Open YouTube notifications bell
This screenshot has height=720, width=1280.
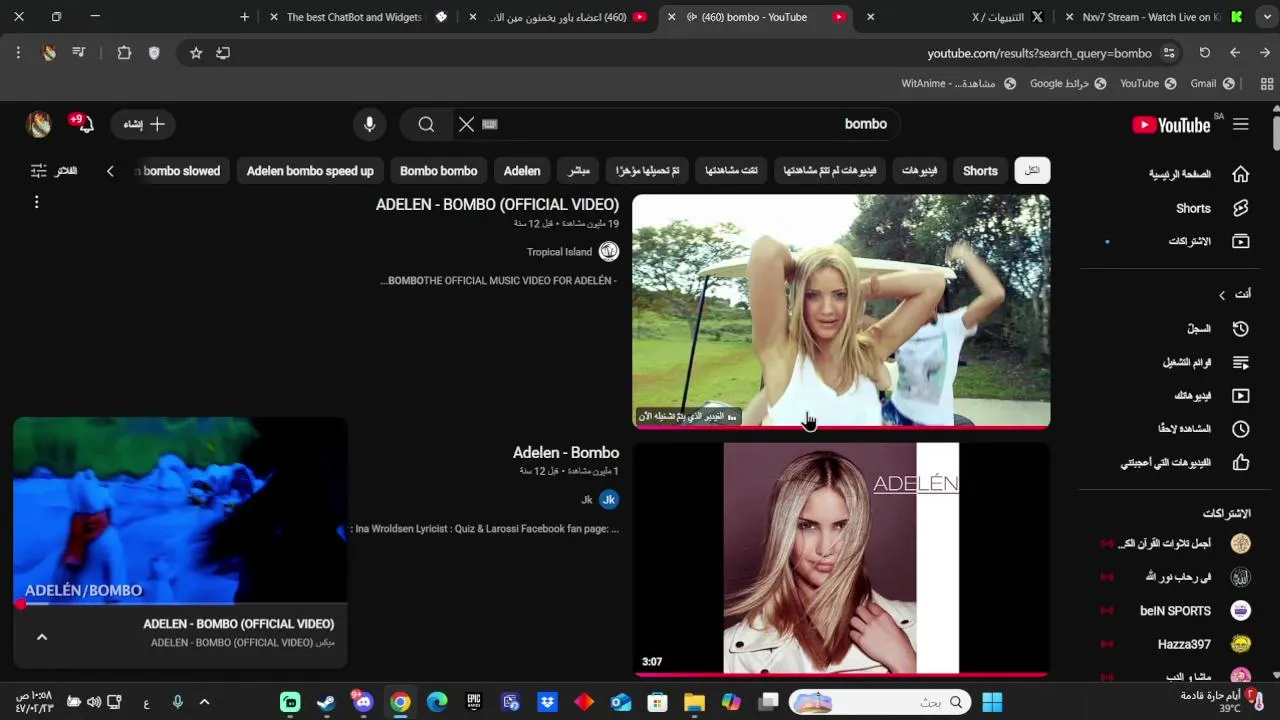coord(84,124)
